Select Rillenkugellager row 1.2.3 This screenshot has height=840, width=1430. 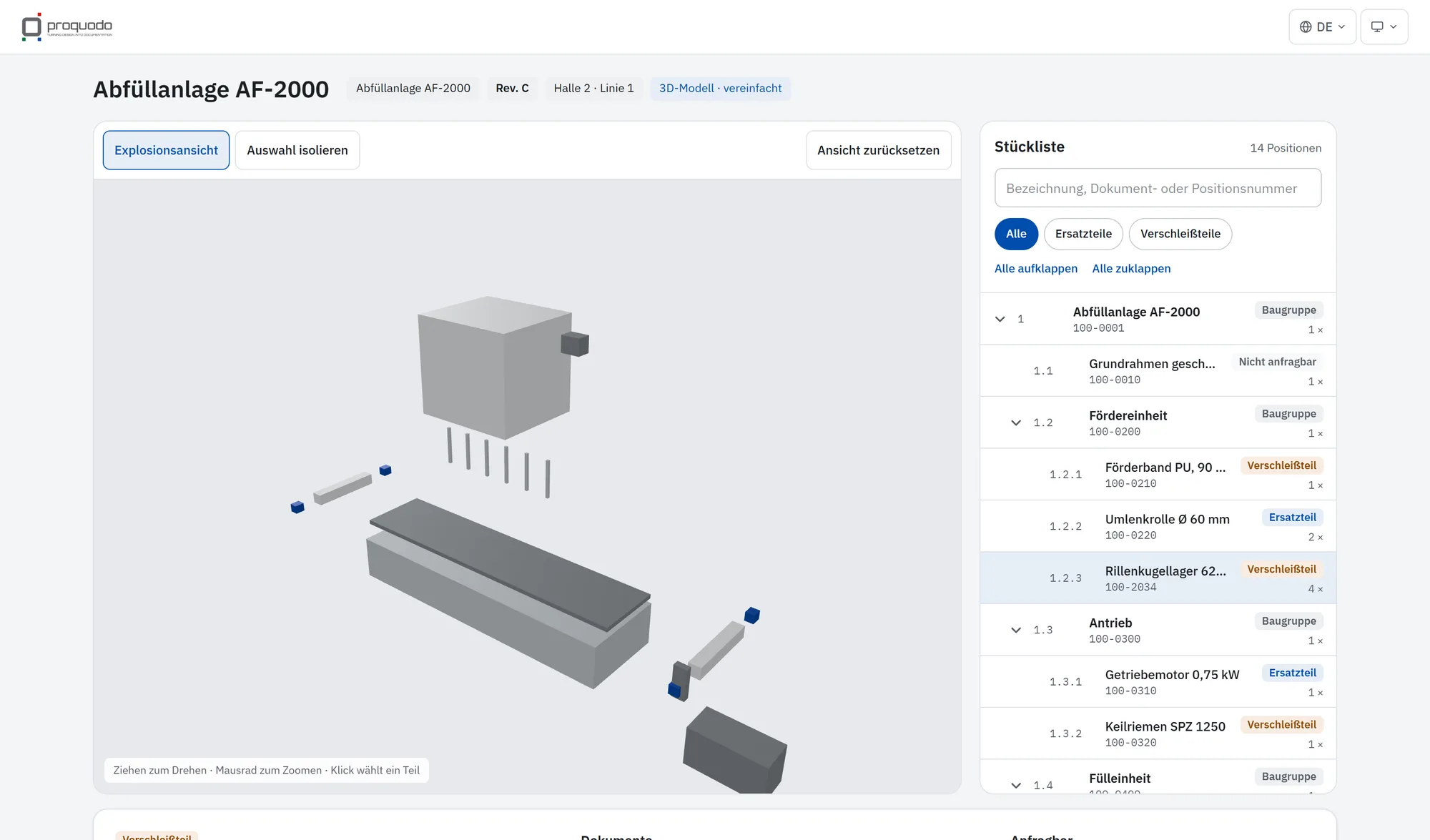(1158, 578)
